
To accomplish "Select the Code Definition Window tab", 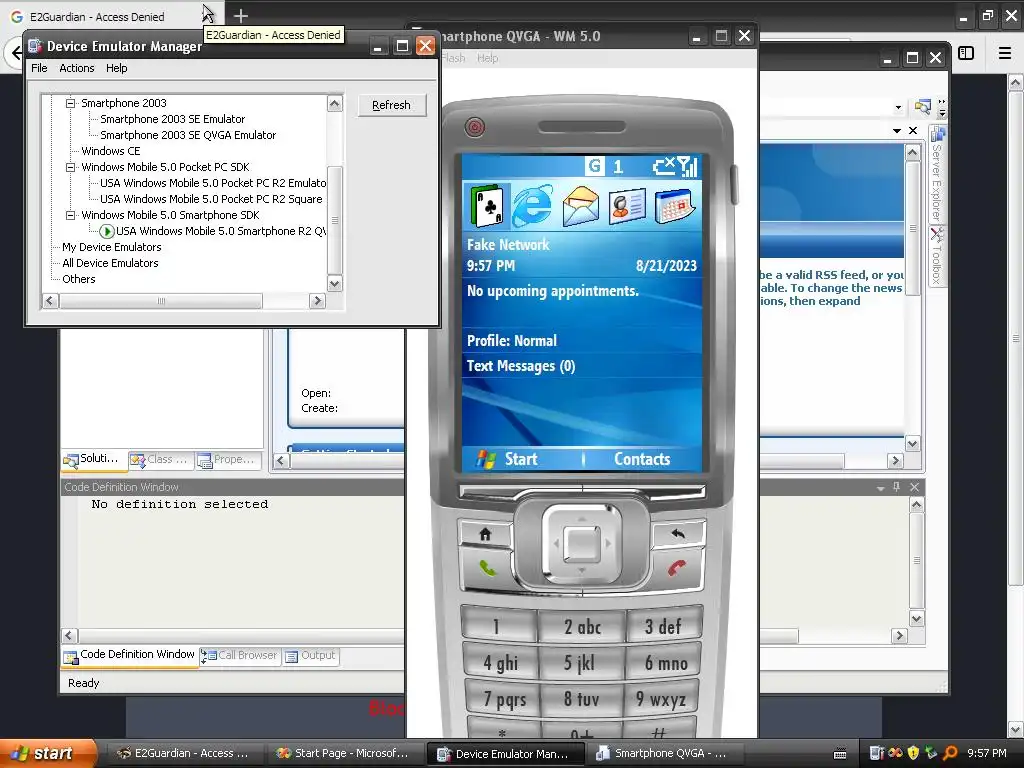I will coord(129,655).
